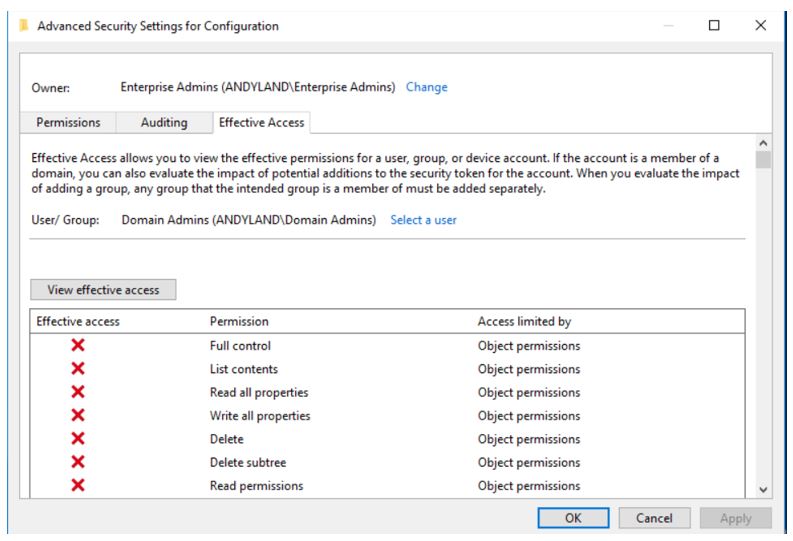This screenshot has height=541, width=793.
Task: Confirm with the OK button
Action: coord(573,518)
